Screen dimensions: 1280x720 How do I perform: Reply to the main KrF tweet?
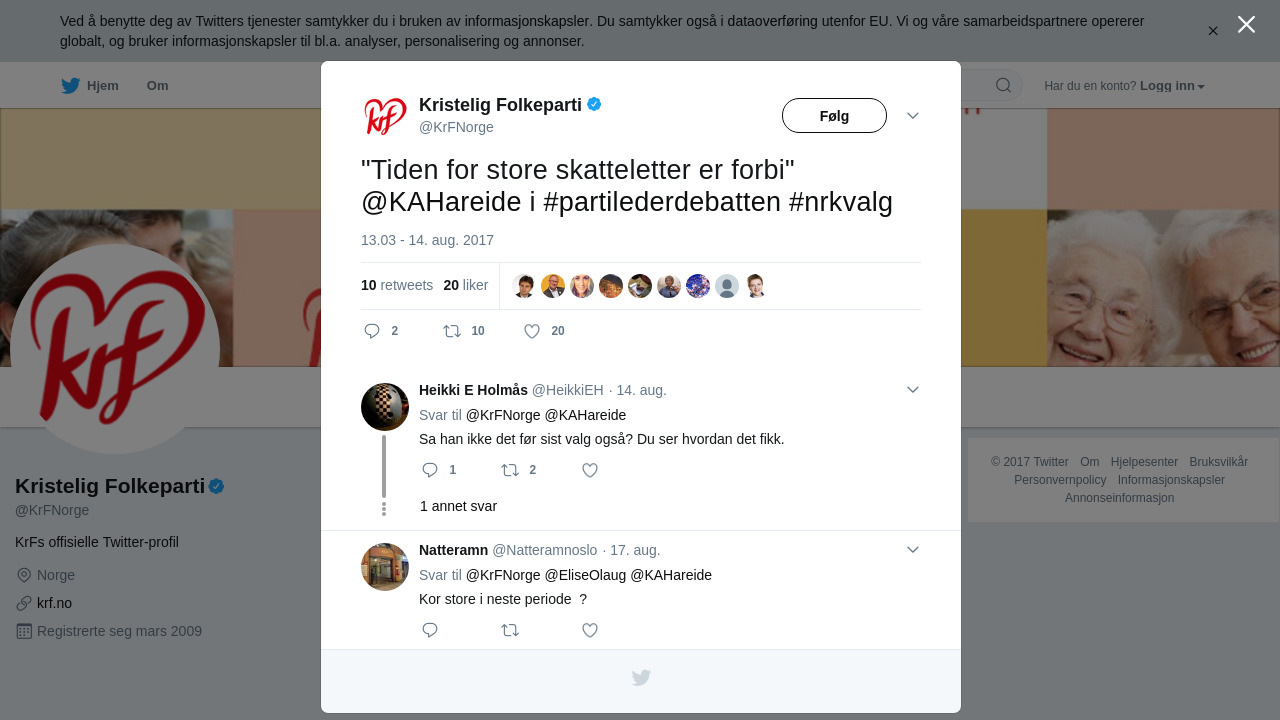pos(372,331)
